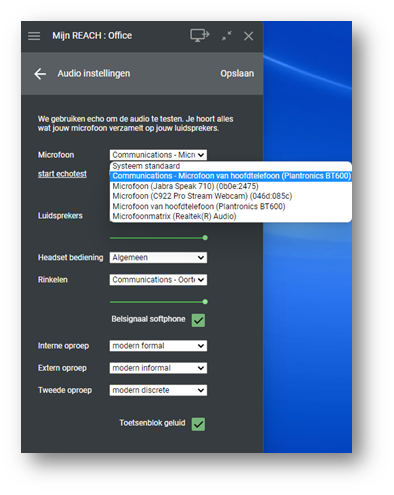Open the hamburger menu icon

pyautogui.click(x=34, y=36)
